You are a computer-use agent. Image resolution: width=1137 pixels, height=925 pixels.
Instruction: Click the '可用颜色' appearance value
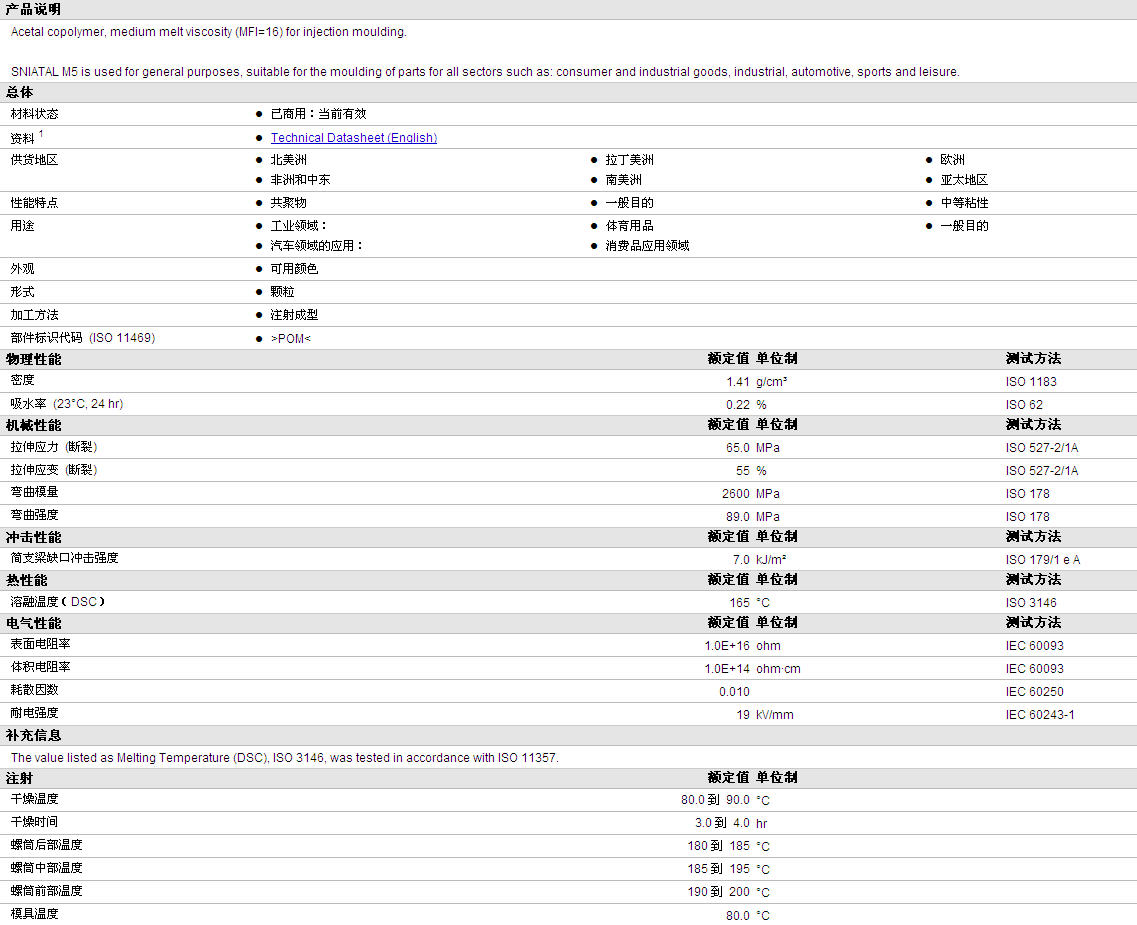point(294,269)
